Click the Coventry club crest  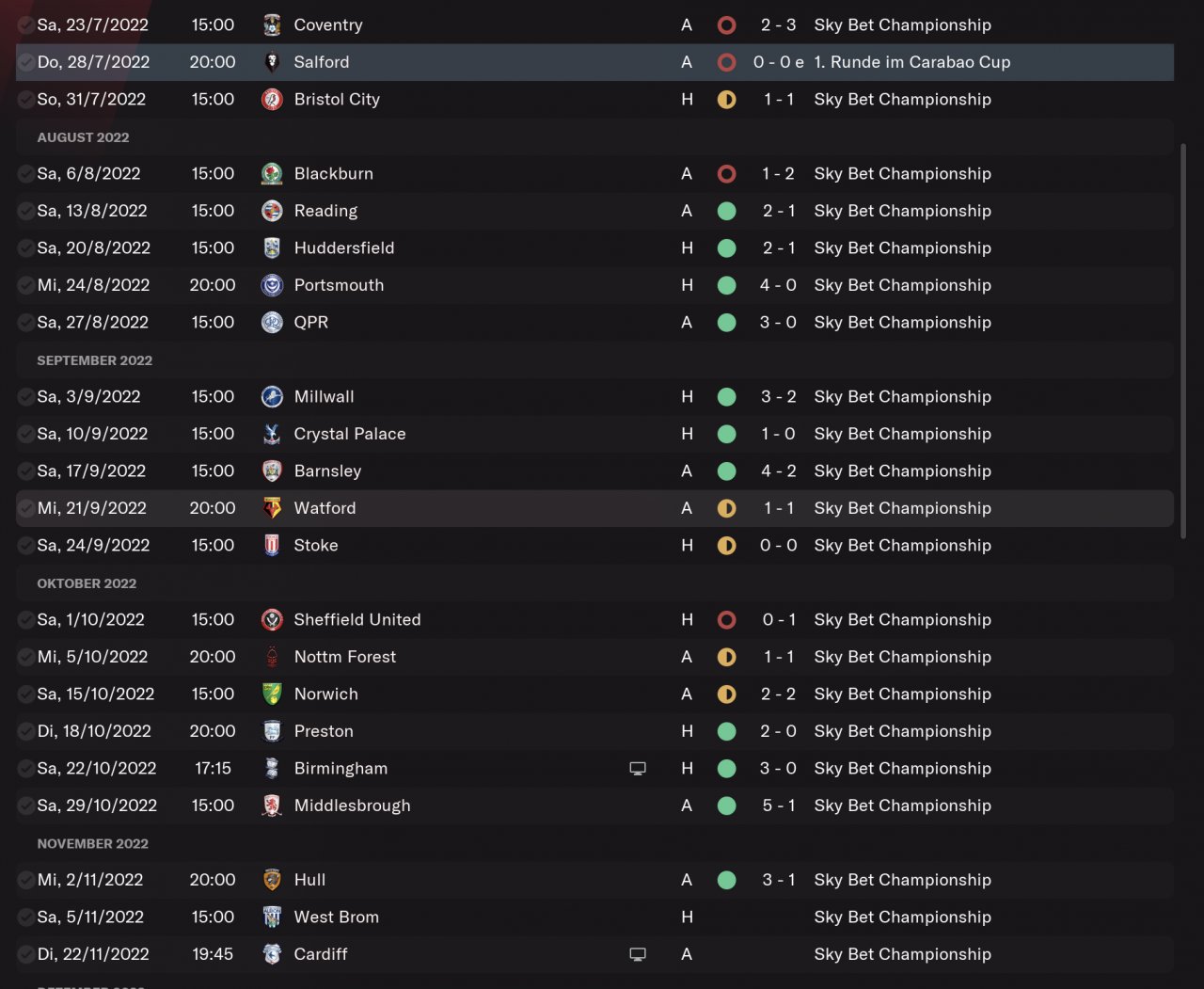pyautogui.click(x=272, y=25)
